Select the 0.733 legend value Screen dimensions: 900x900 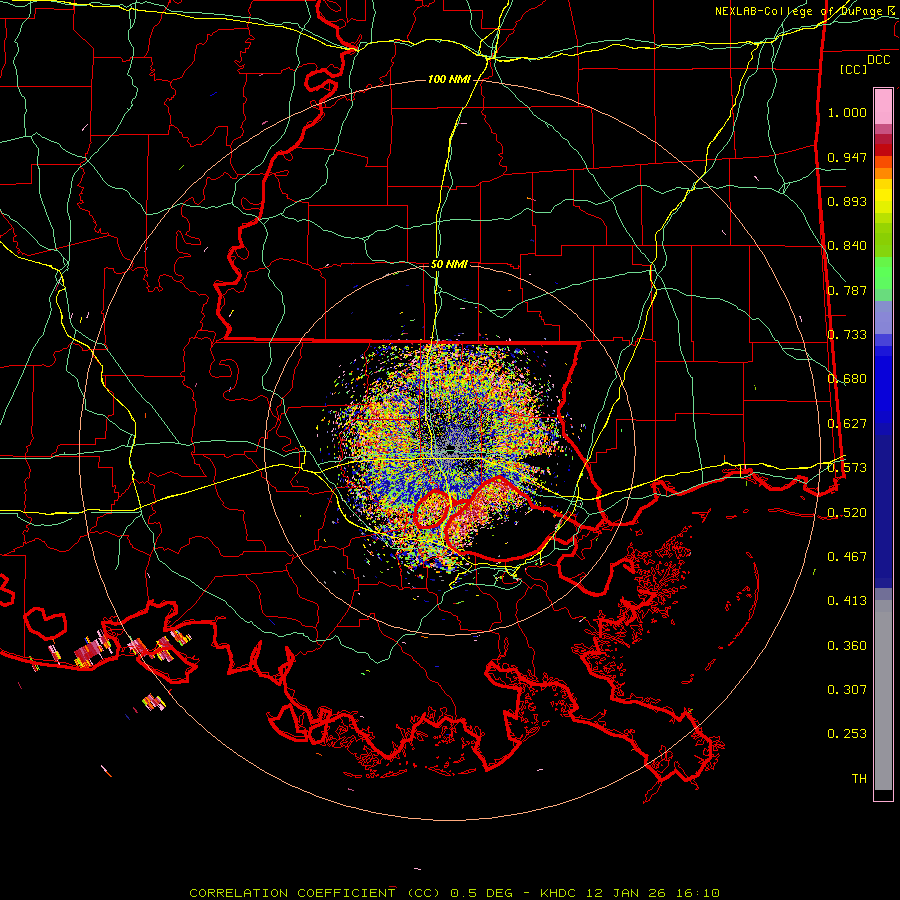tap(847, 335)
